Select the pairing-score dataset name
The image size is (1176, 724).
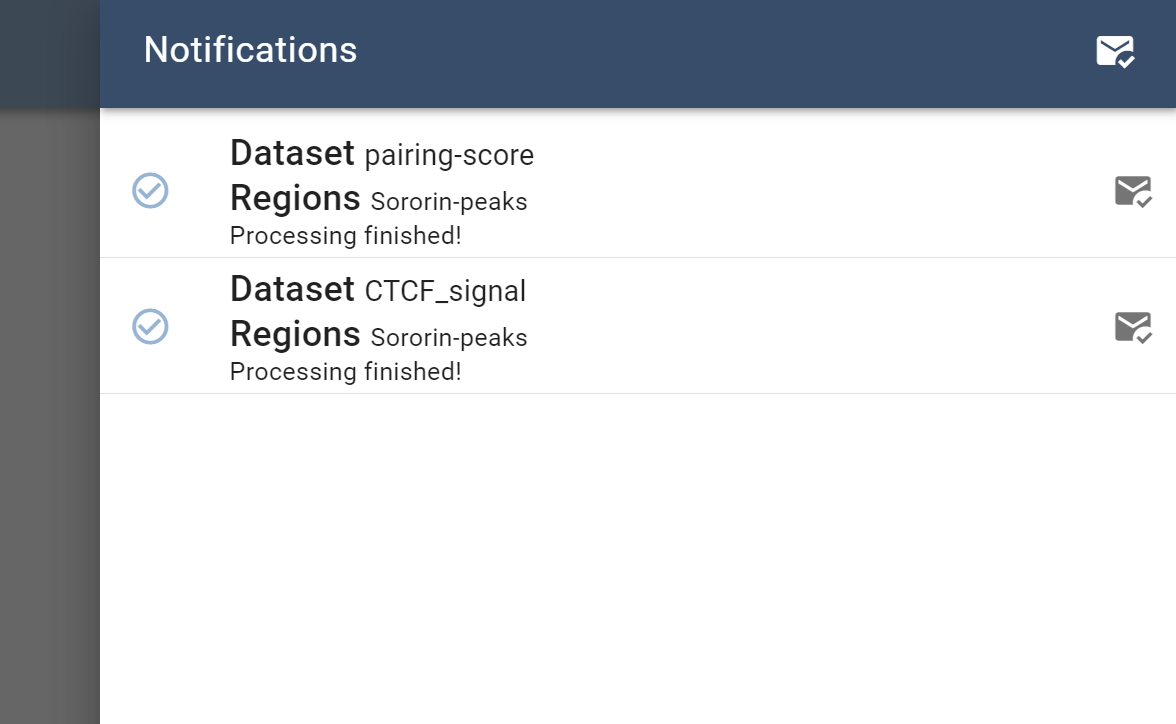tap(449, 155)
